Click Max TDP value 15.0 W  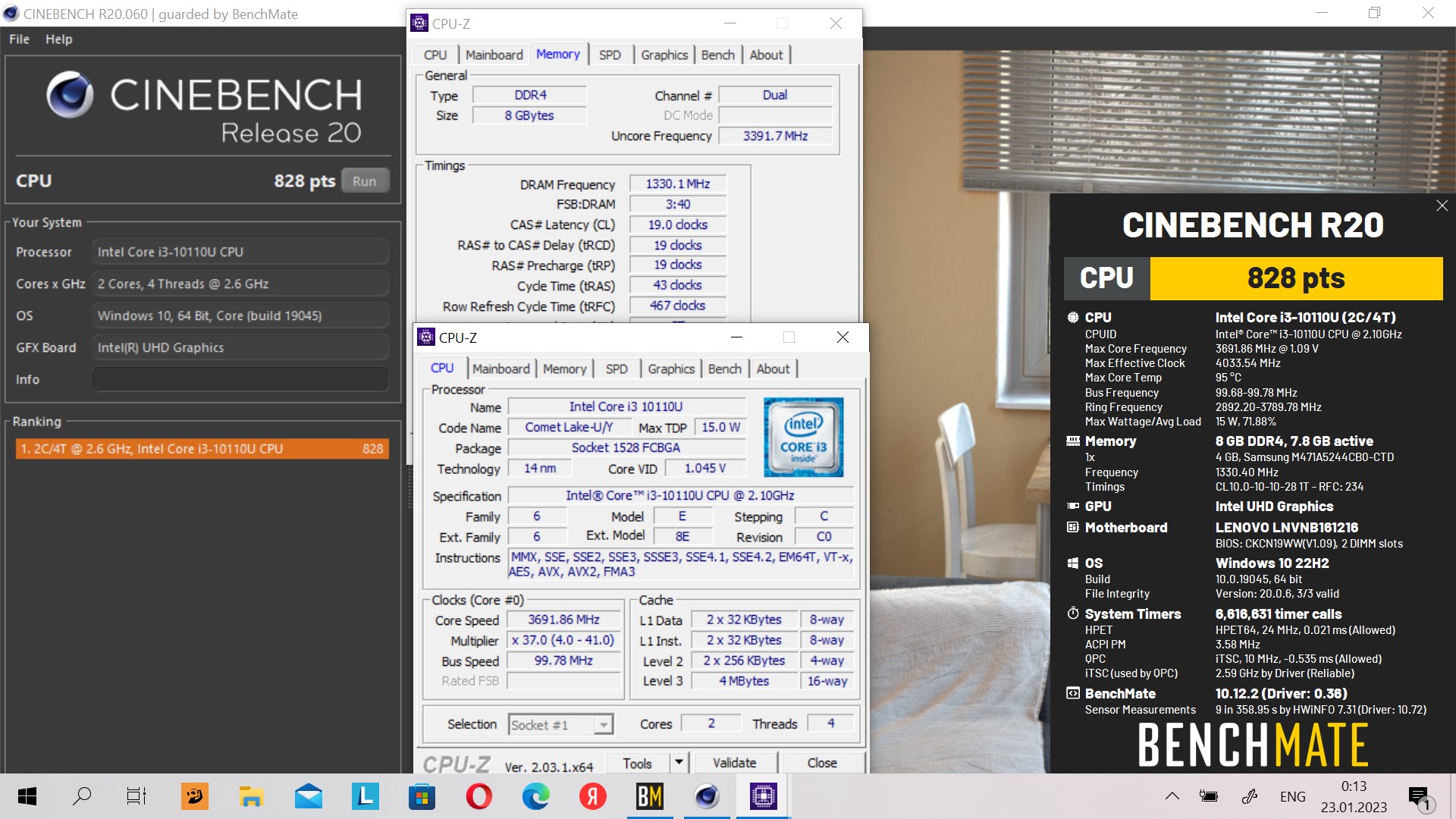coord(721,427)
